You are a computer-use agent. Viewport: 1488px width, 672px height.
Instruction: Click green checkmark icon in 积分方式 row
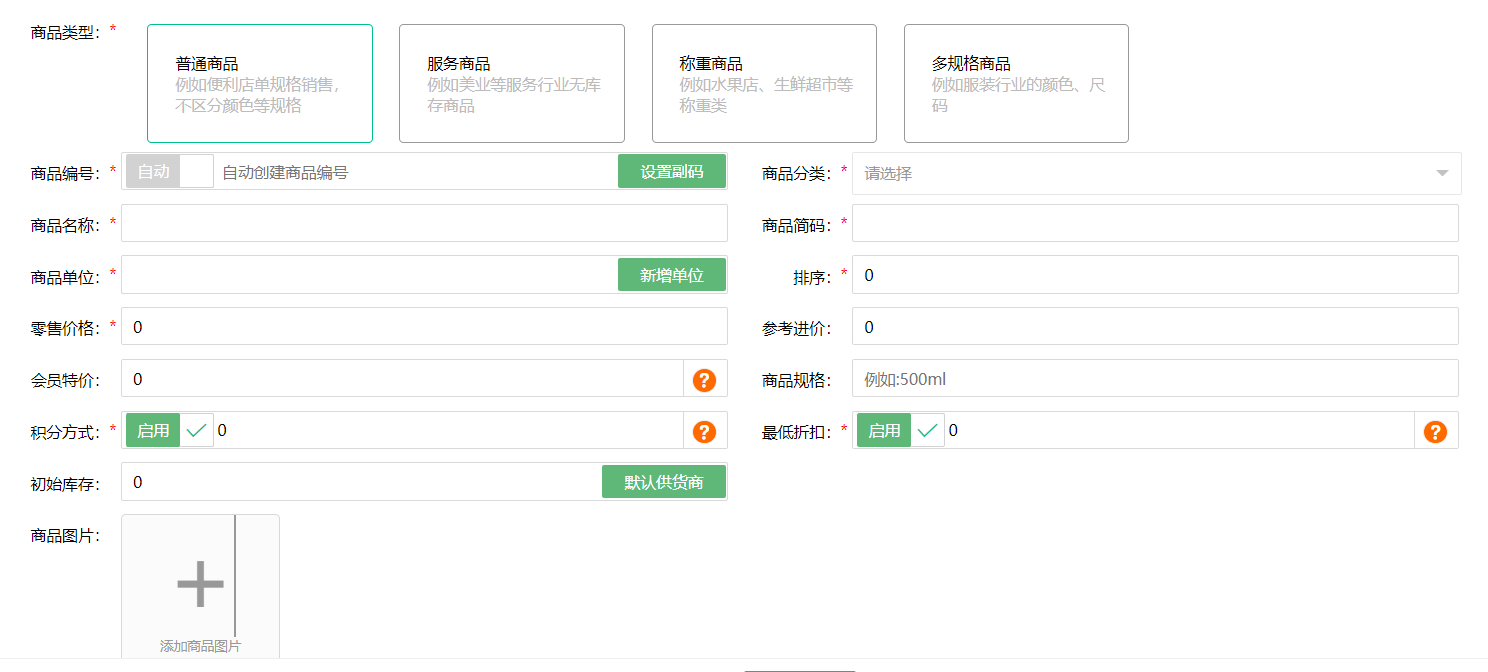pyautogui.click(x=196, y=430)
